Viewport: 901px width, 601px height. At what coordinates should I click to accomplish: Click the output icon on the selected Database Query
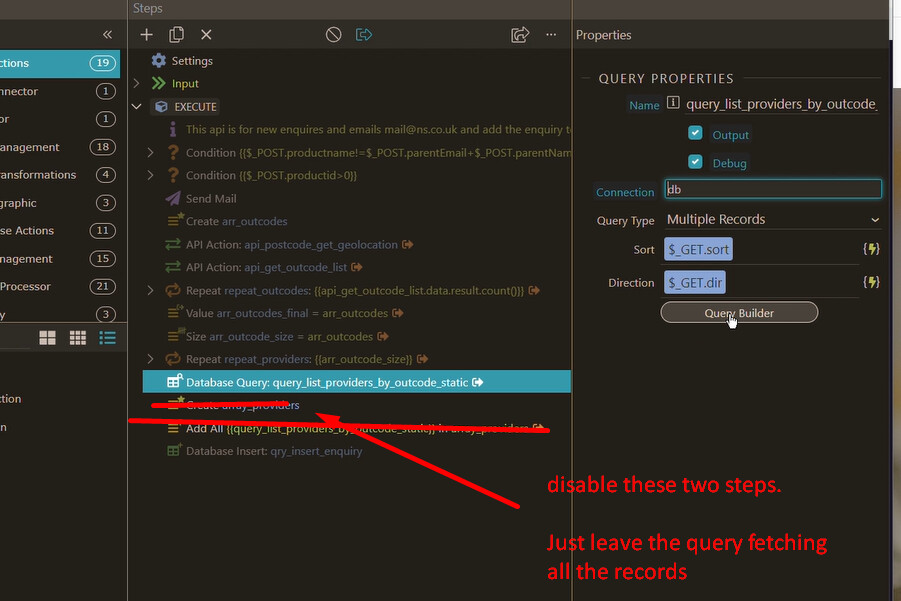point(478,382)
